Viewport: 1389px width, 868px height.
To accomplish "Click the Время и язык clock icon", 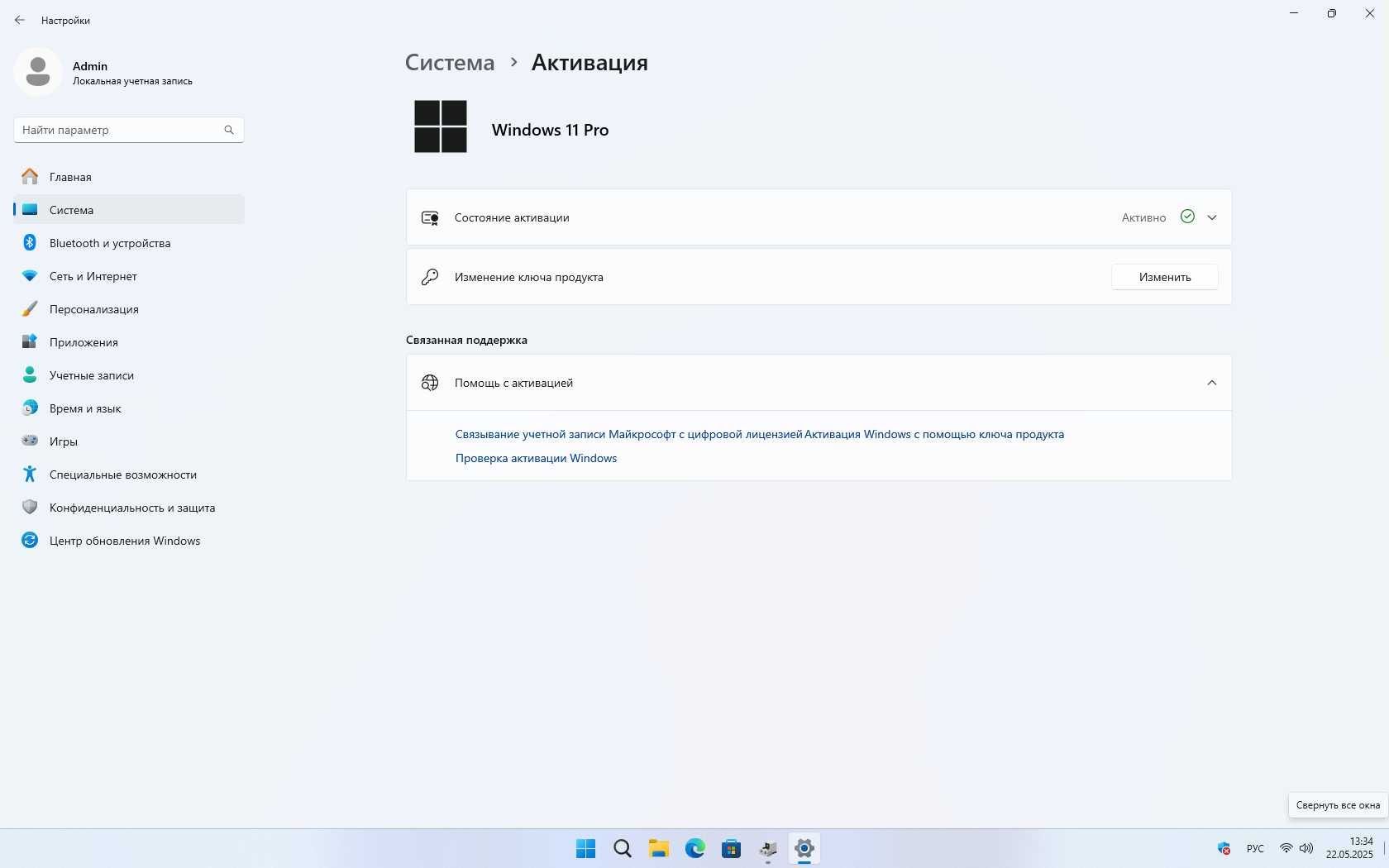I will pyautogui.click(x=30, y=408).
